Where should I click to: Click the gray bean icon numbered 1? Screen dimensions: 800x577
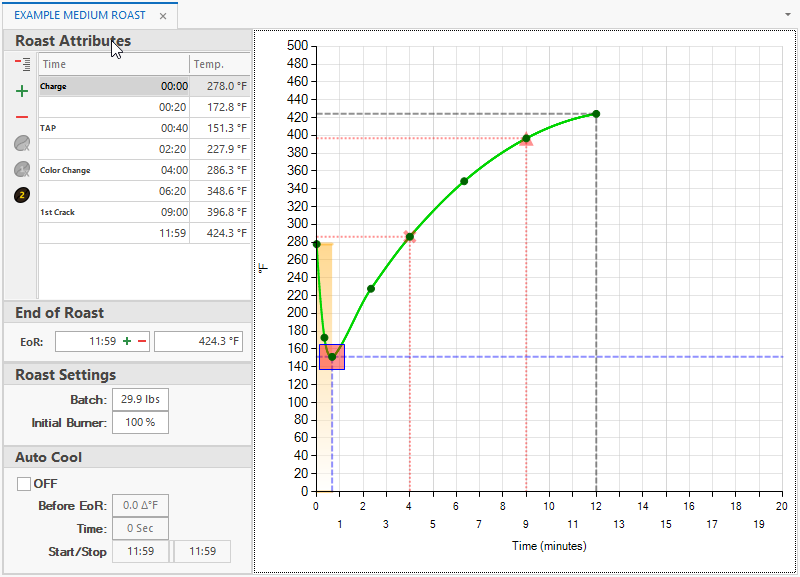coord(22,170)
